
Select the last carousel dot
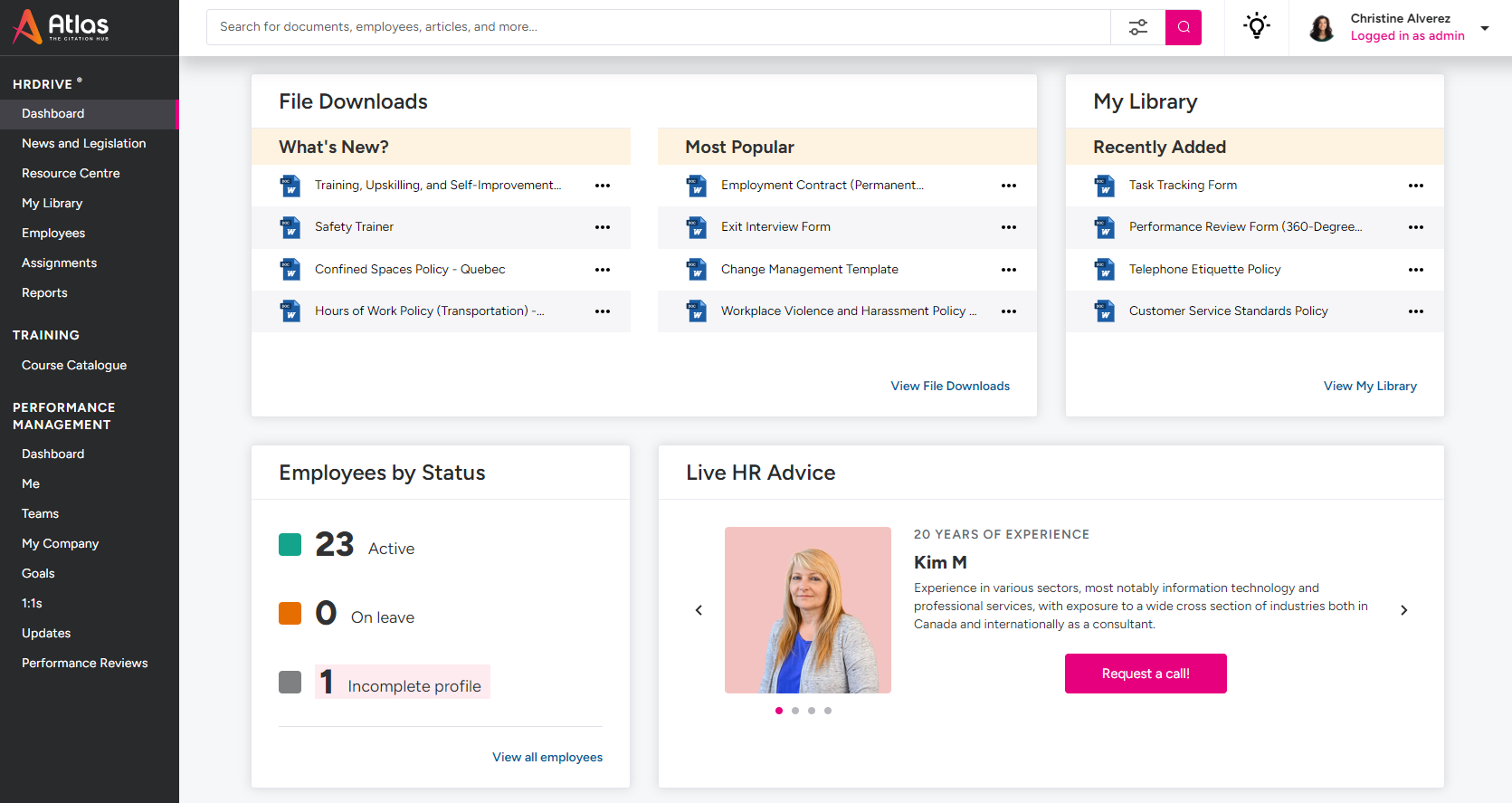(828, 711)
